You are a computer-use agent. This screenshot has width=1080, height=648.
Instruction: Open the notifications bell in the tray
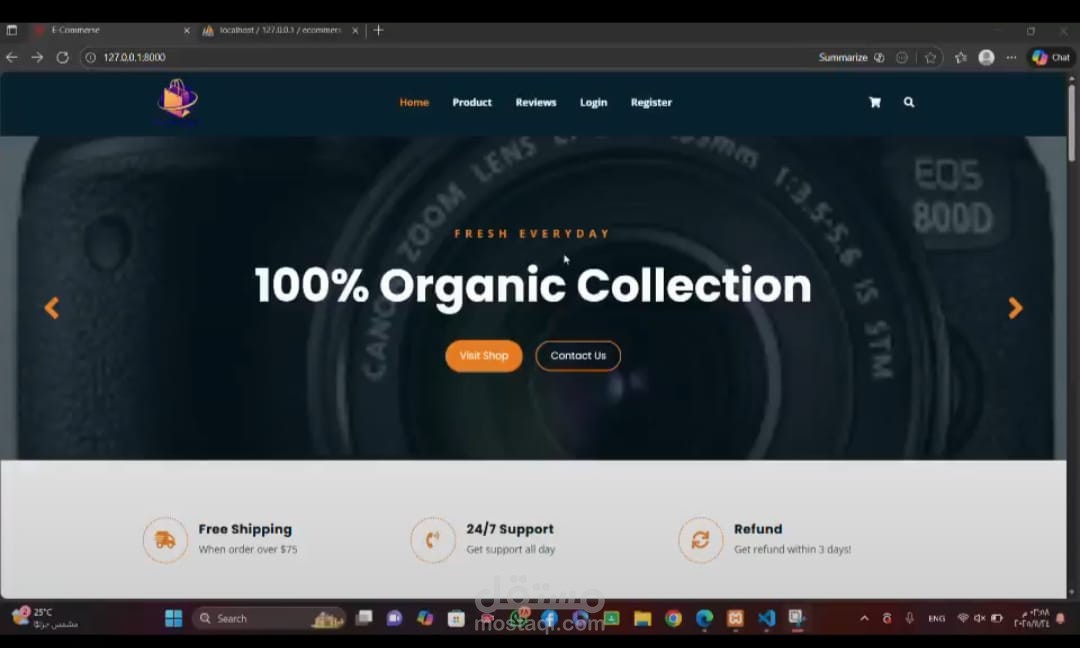click(1061, 618)
